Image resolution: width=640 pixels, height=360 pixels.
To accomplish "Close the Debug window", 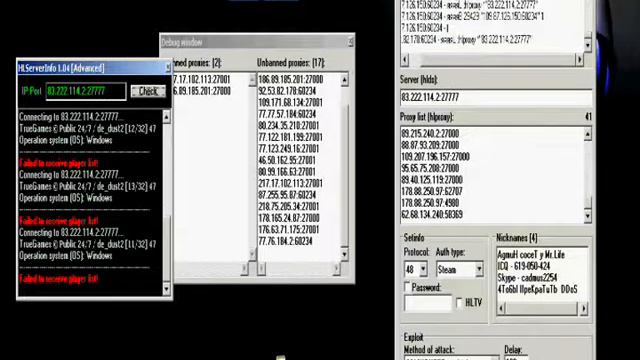I will (350, 42).
